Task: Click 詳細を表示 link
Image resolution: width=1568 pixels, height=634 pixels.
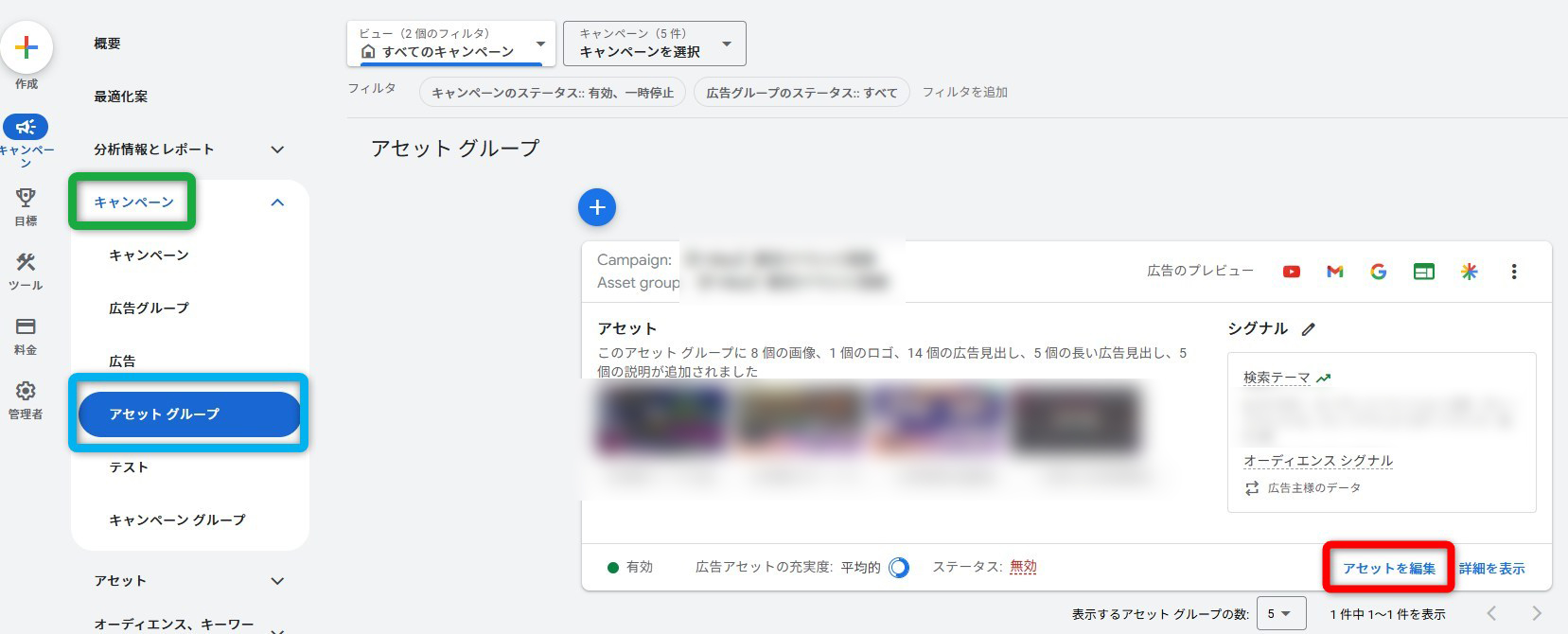Action: (1491, 569)
